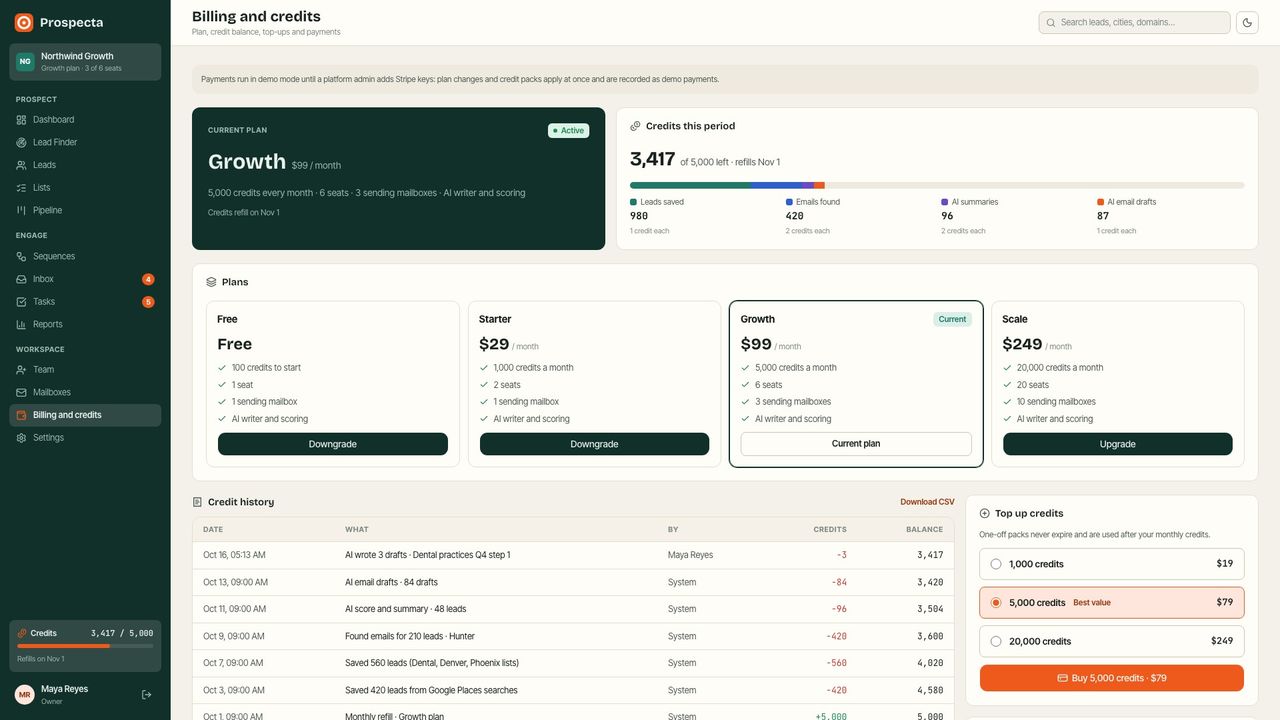
Task: Click the Leads people icon in the sidebar
Action: (x=22, y=165)
